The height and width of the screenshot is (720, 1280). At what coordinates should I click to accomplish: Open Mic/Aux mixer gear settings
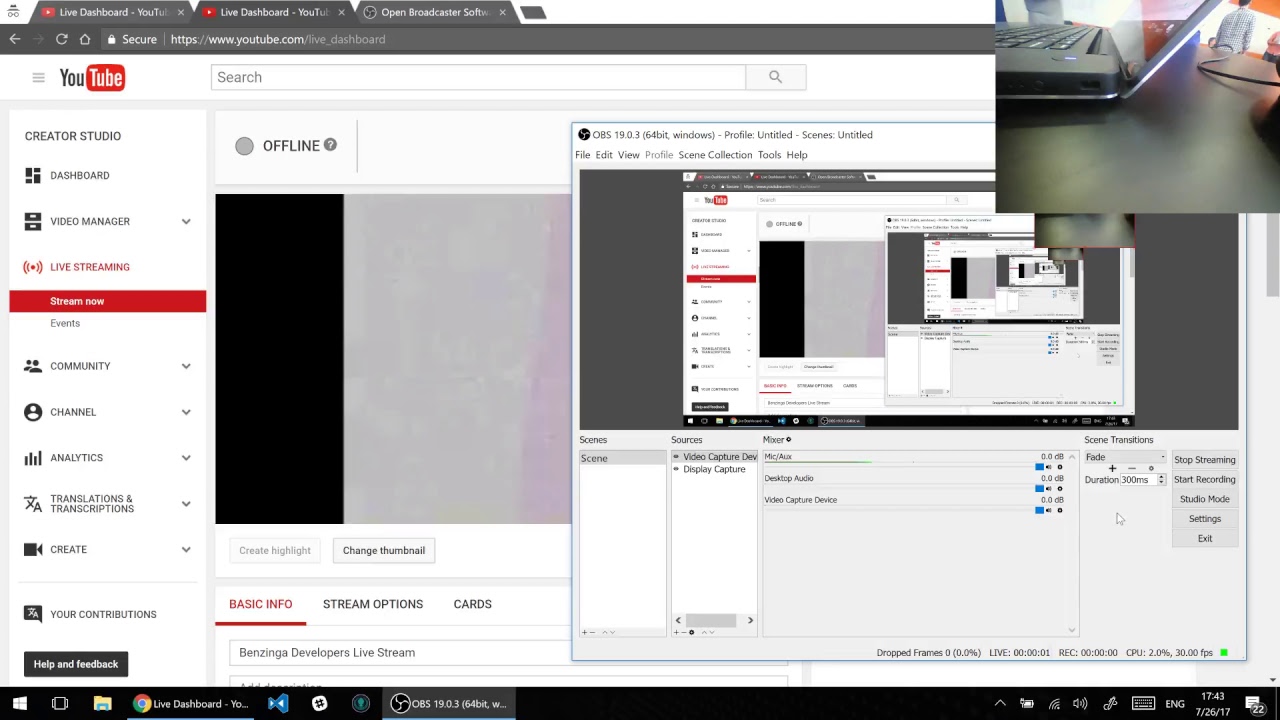[1060, 467]
